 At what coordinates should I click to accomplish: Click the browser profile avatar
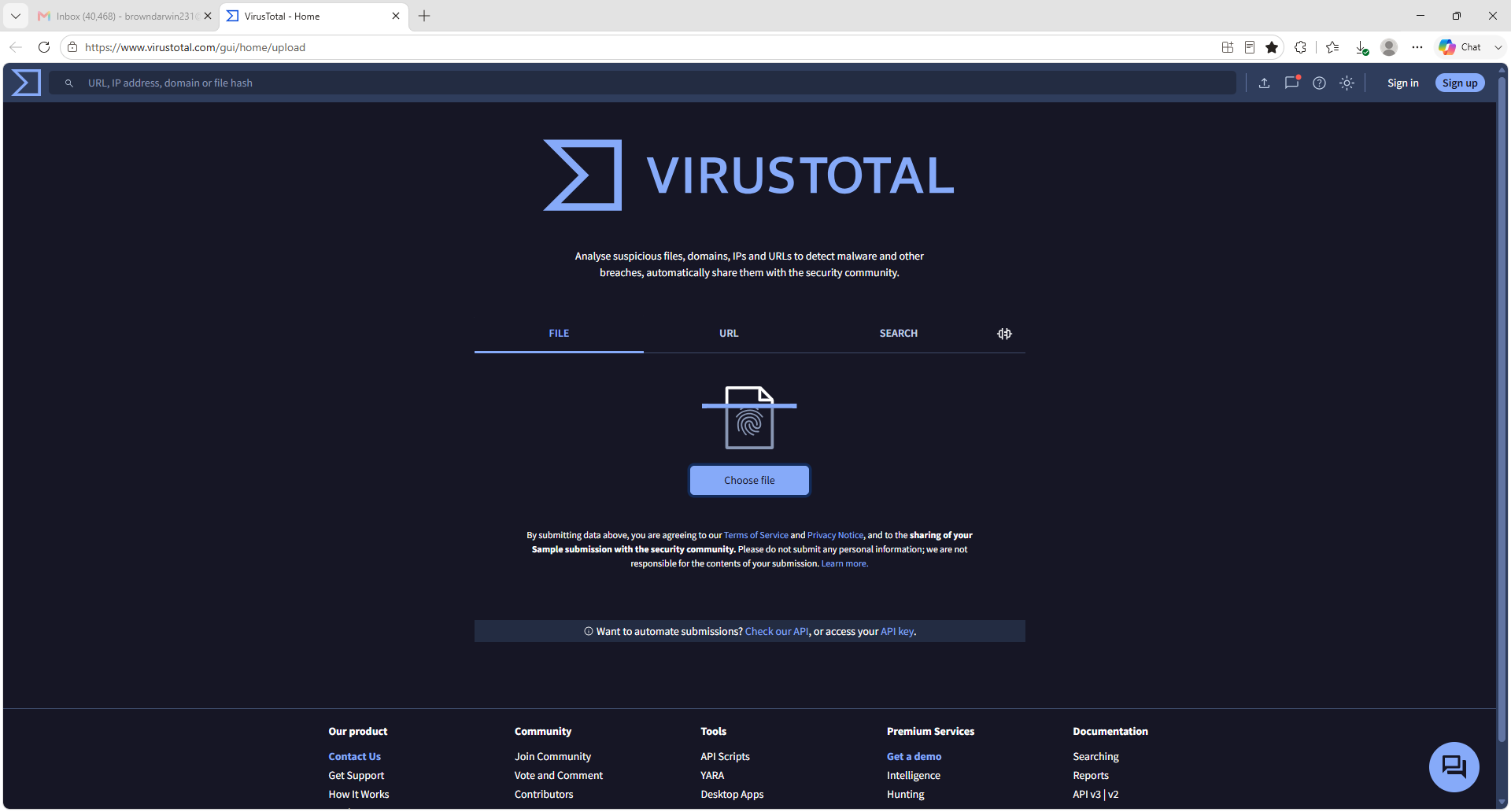1389,47
